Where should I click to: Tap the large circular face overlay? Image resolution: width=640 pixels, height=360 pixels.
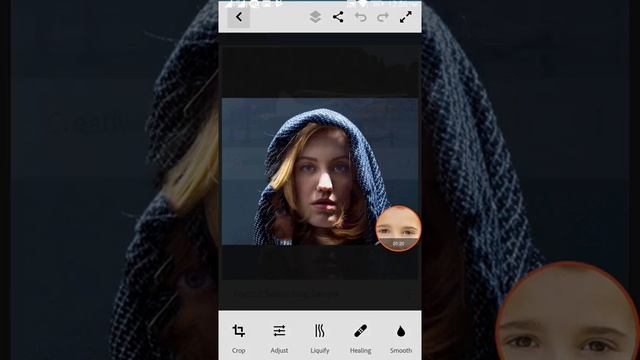[568, 312]
